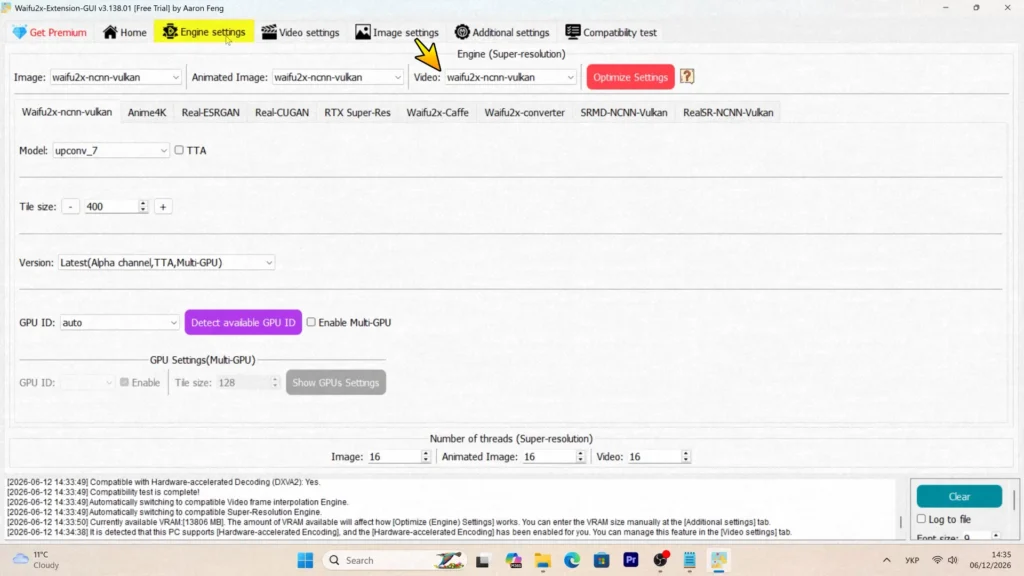Screen dimensions: 1024x576
Task: Open Microsoft Edge from the taskbar
Action: (572, 560)
